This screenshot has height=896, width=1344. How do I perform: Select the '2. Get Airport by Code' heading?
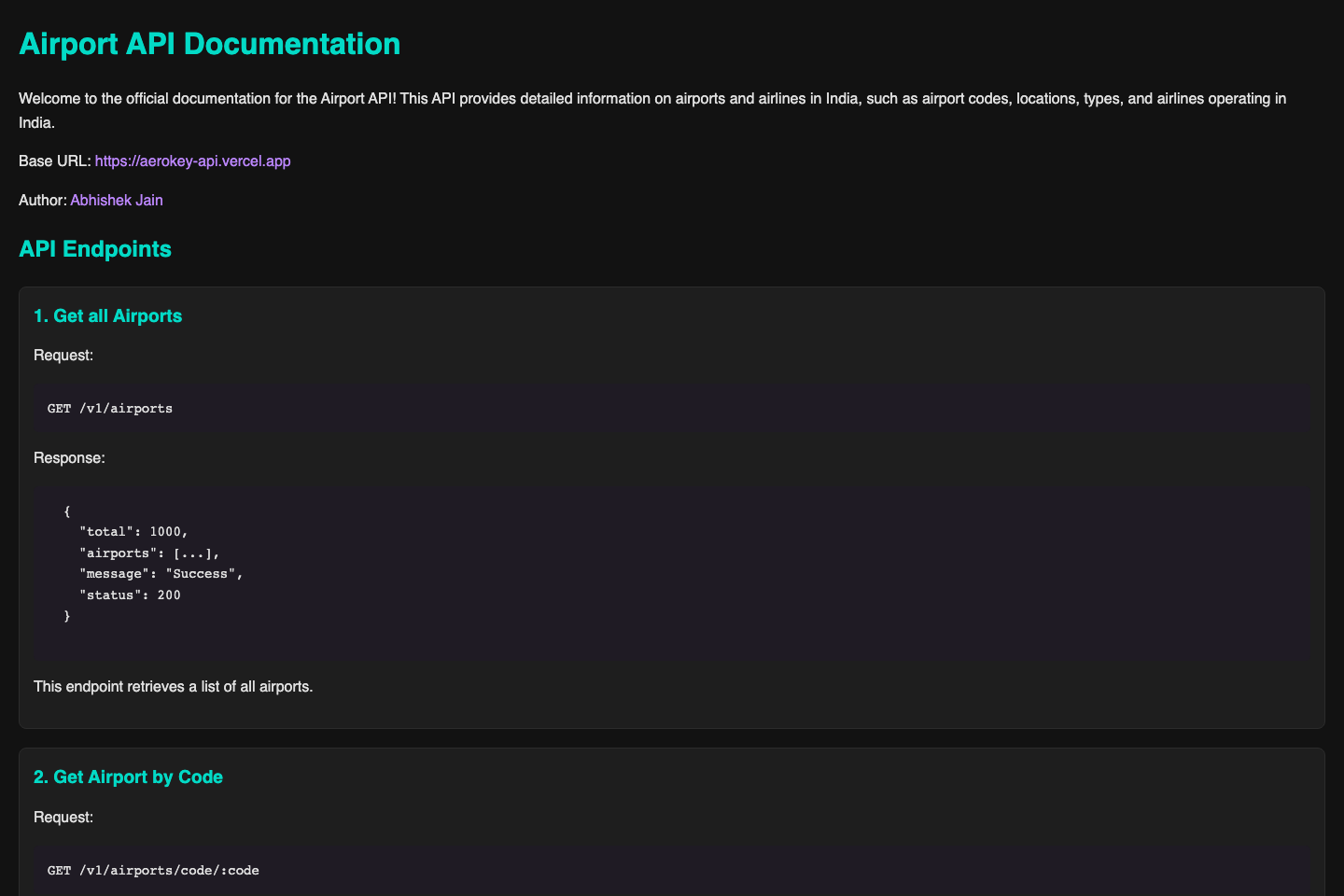pyautogui.click(x=128, y=777)
